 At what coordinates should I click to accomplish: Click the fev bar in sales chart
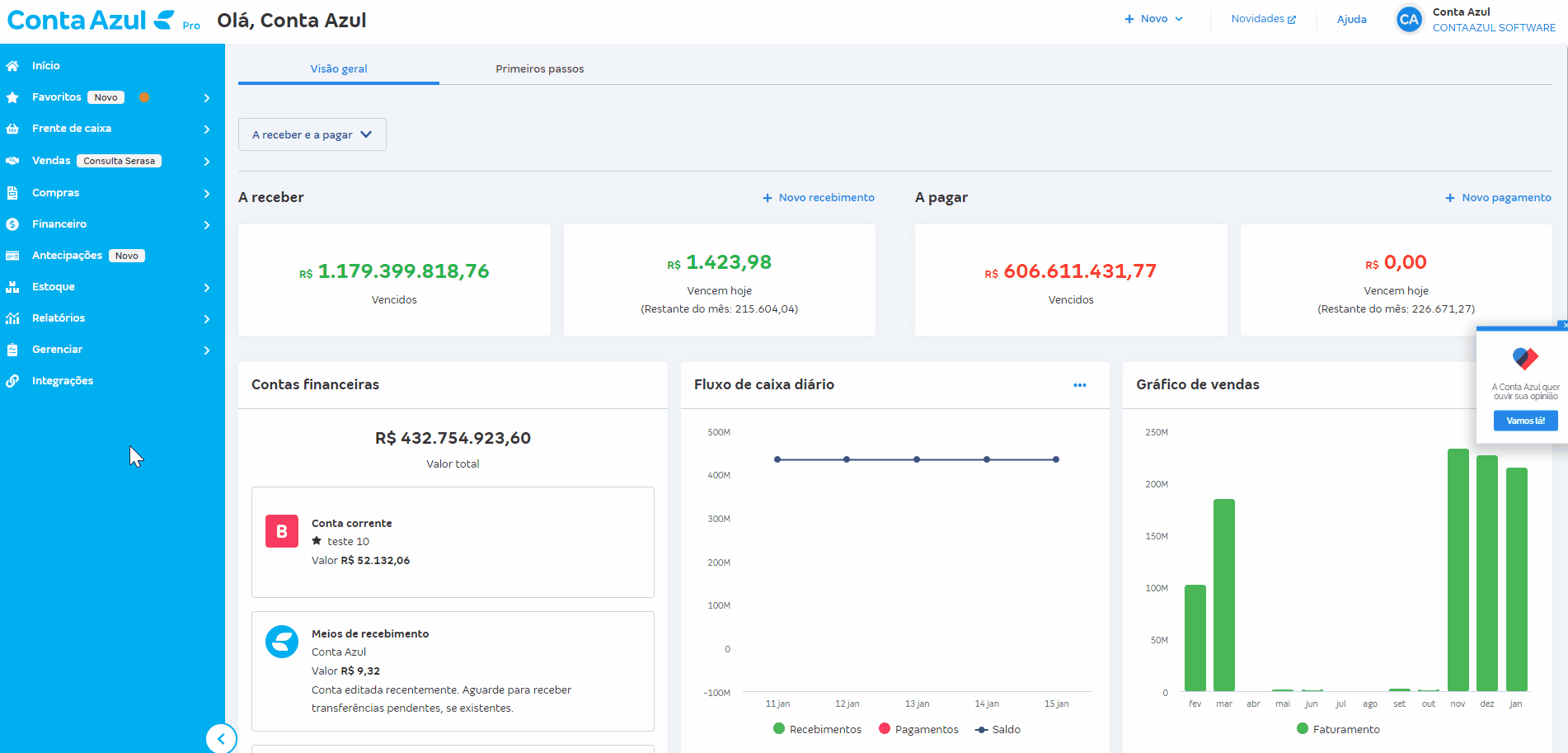1195,638
